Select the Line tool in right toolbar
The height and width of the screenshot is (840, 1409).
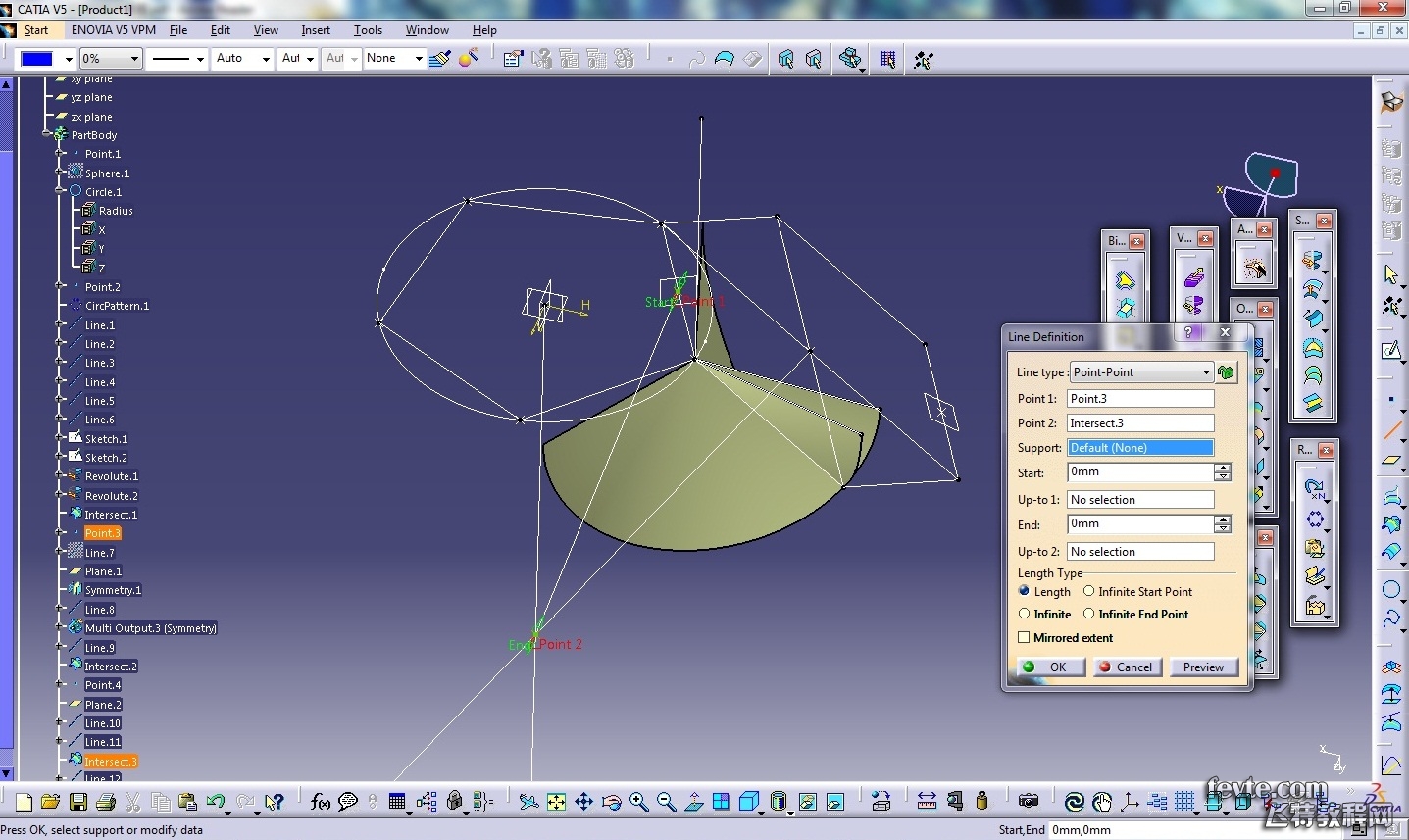pyautogui.click(x=1391, y=430)
